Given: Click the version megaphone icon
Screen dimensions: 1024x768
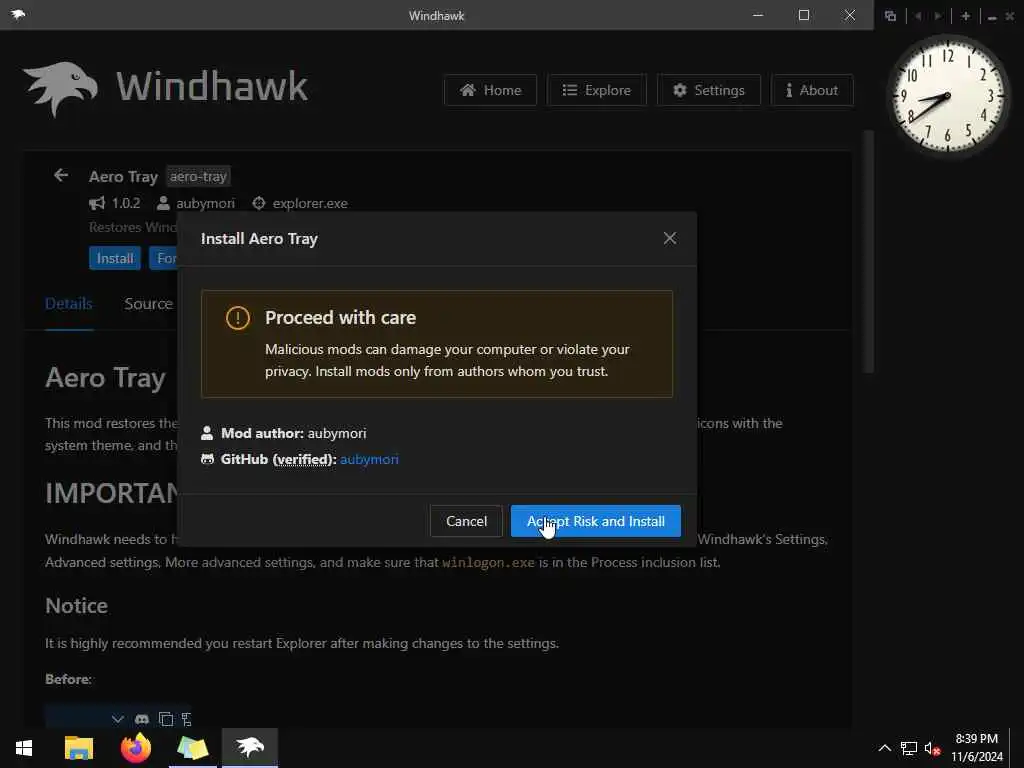Looking at the screenshot, I should click(97, 203).
